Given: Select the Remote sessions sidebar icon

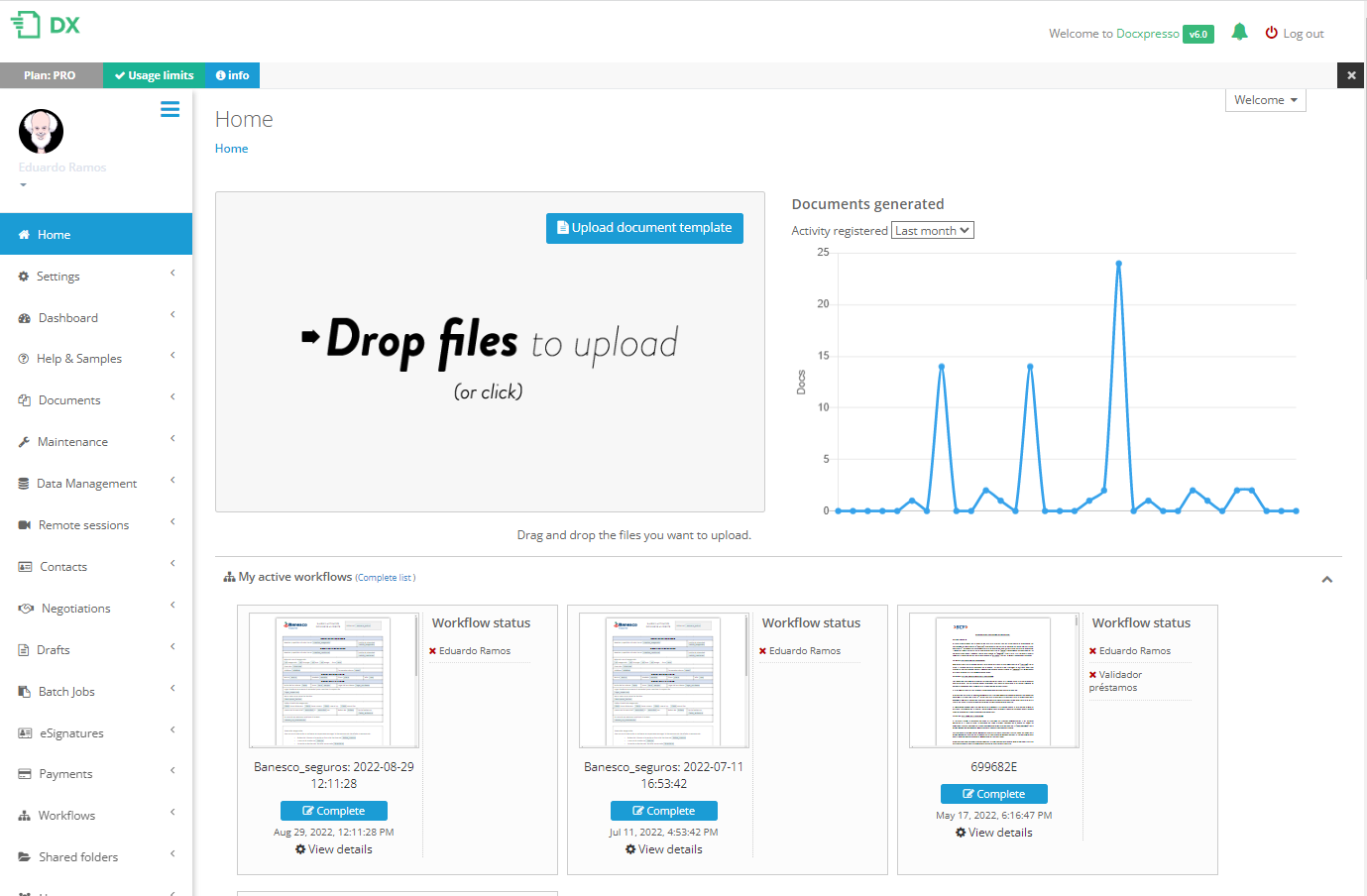Looking at the screenshot, I should coord(24,524).
